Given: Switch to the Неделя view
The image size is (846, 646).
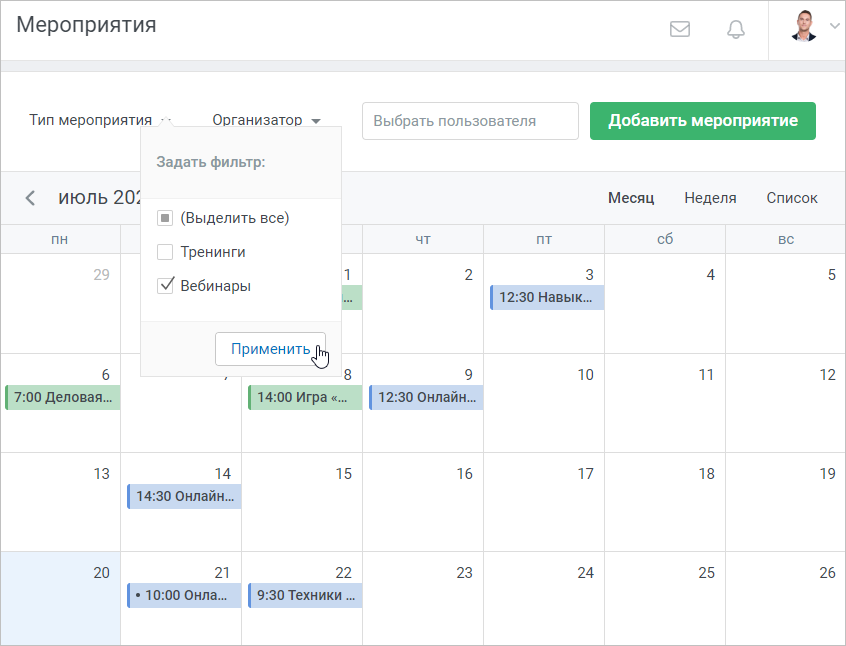Looking at the screenshot, I should (x=710, y=198).
